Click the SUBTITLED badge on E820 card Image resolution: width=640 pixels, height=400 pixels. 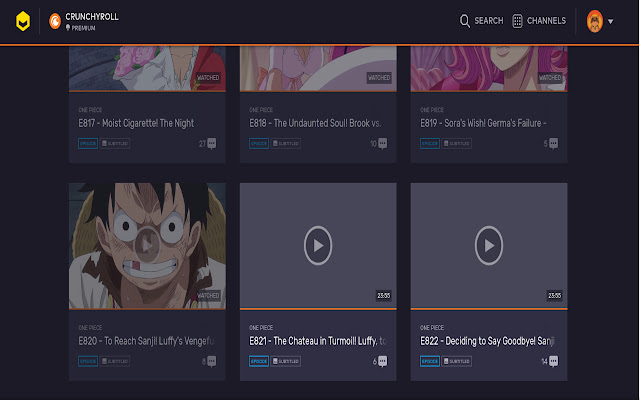pos(115,361)
